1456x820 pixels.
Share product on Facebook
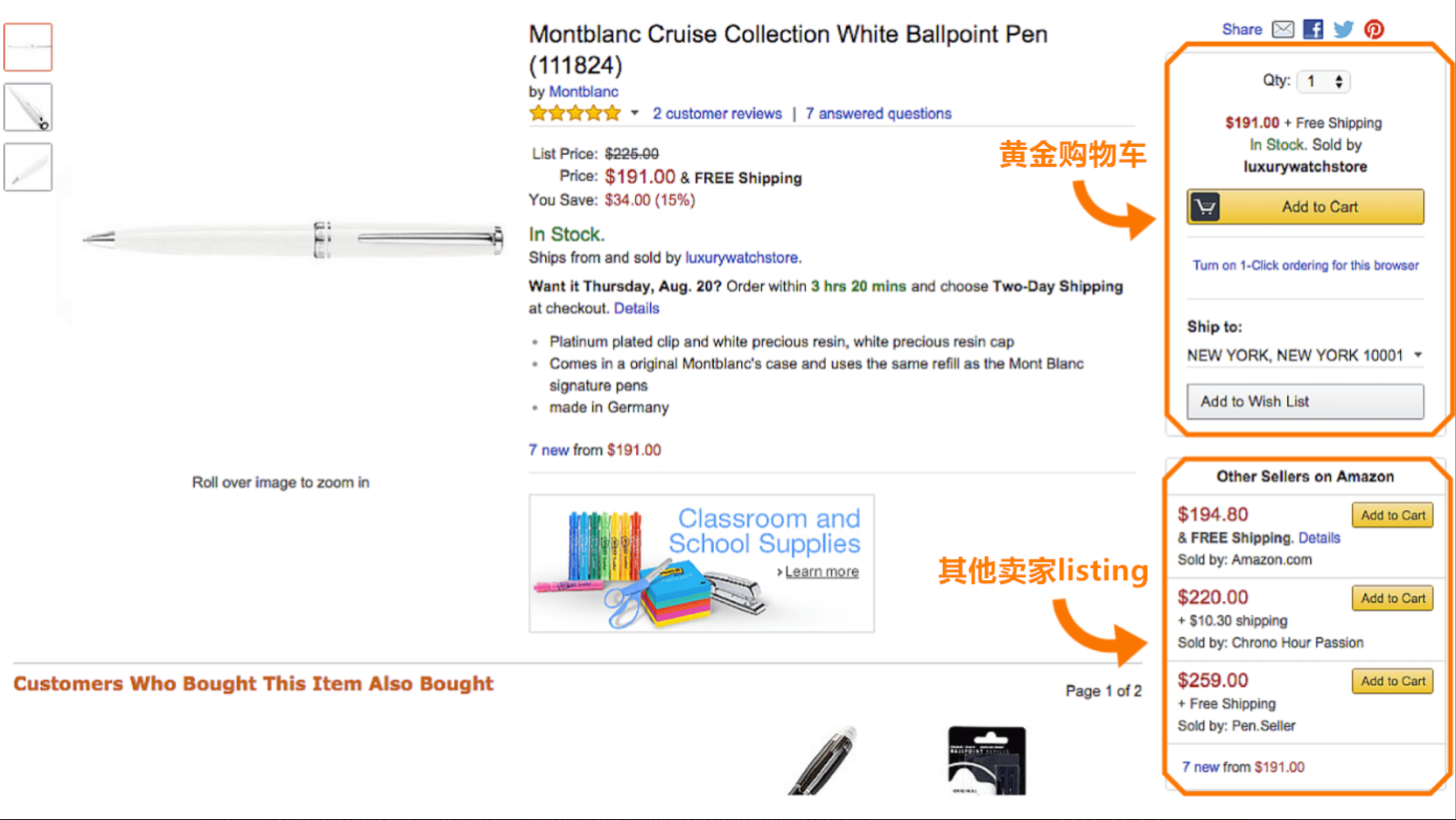click(1313, 29)
